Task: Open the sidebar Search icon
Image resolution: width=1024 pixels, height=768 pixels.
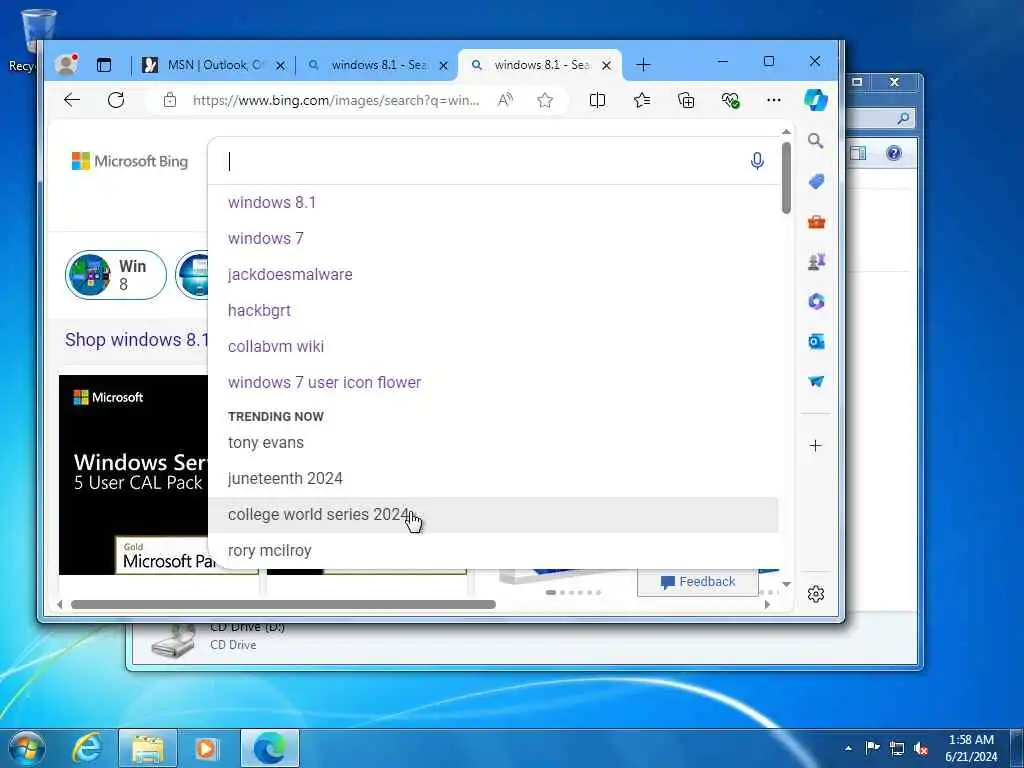Action: click(x=815, y=140)
